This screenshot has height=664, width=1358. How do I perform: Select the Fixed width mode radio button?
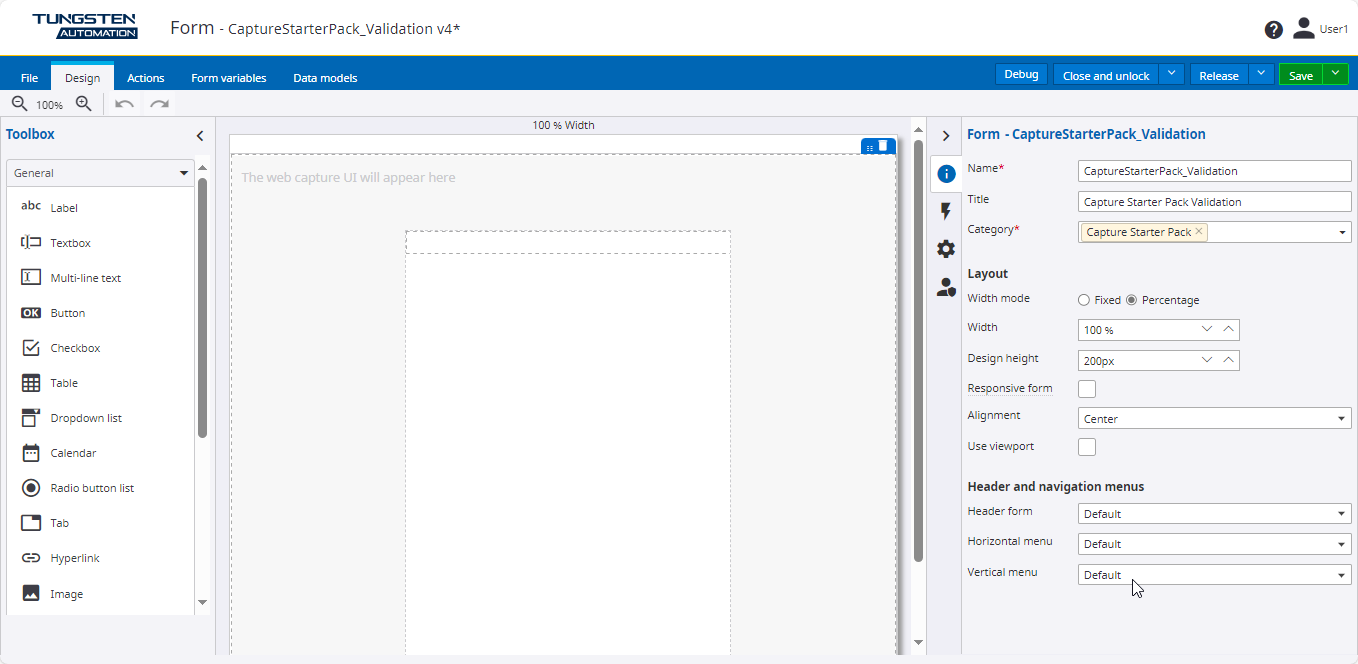(x=1083, y=300)
